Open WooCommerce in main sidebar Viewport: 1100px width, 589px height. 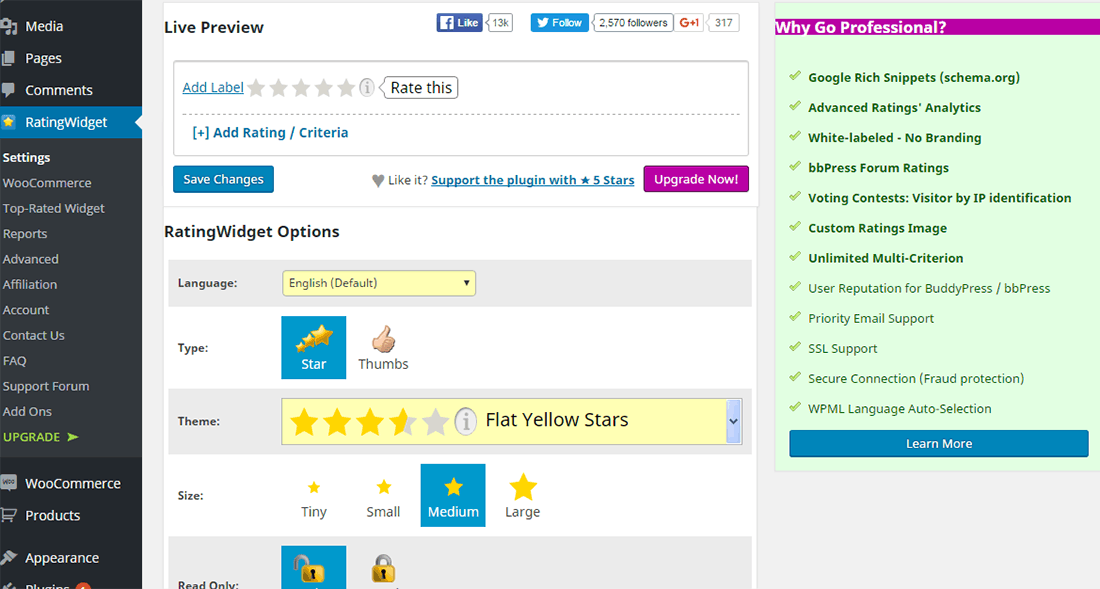click(x=73, y=483)
